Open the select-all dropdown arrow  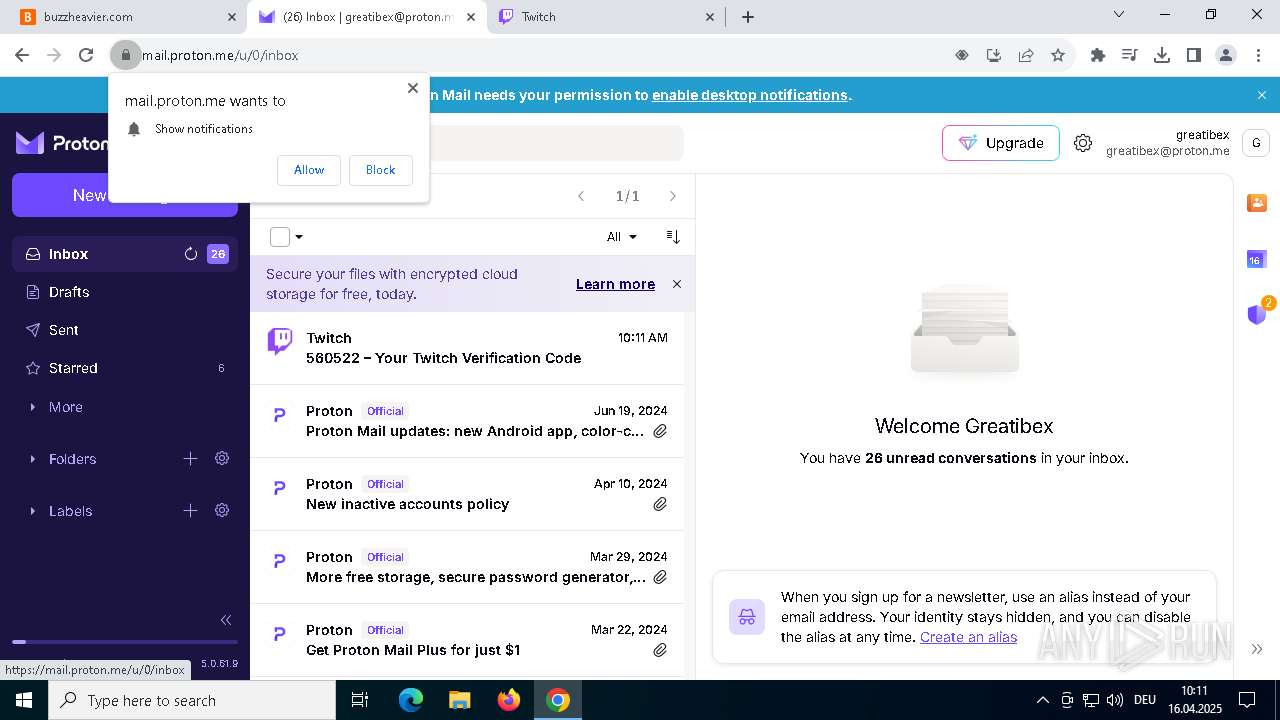pyautogui.click(x=299, y=237)
